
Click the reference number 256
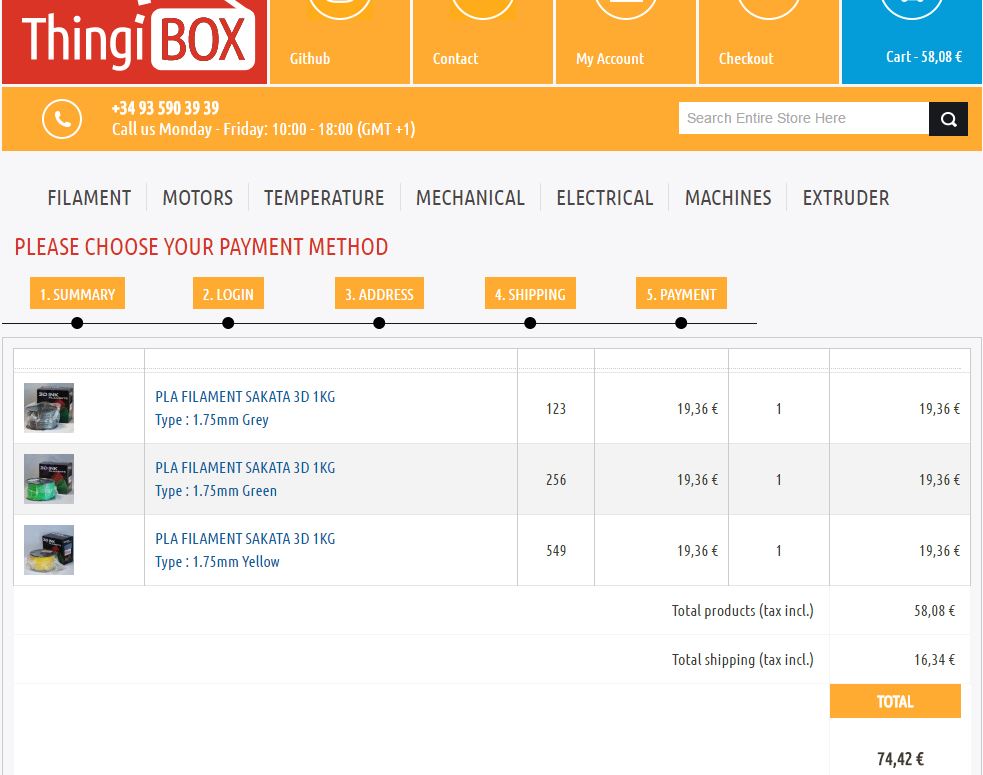pyautogui.click(x=556, y=480)
